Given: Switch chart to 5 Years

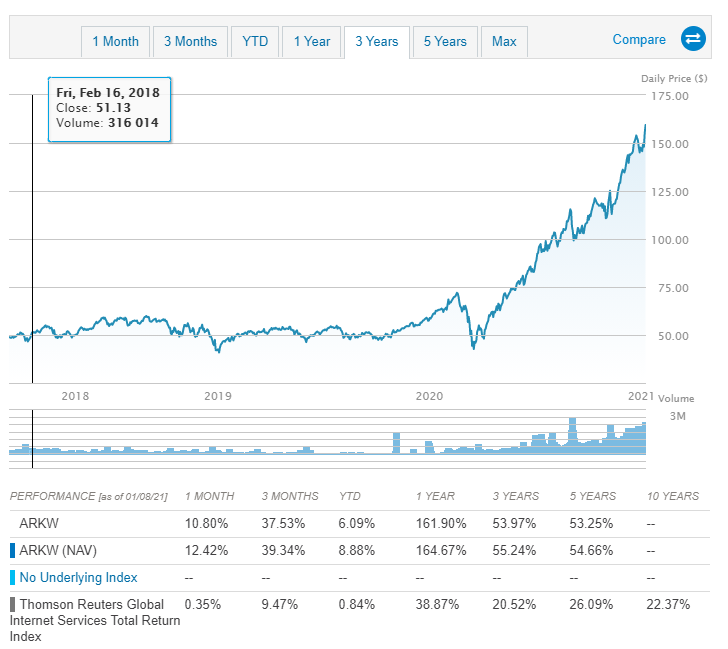Looking at the screenshot, I should pyautogui.click(x=445, y=42).
